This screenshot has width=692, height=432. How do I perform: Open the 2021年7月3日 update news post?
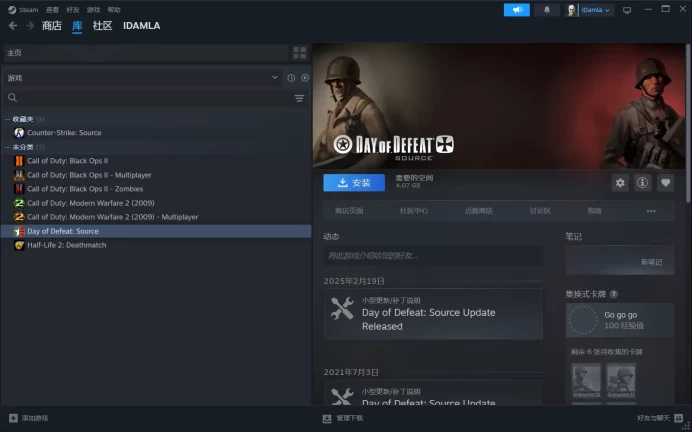click(x=433, y=393)
